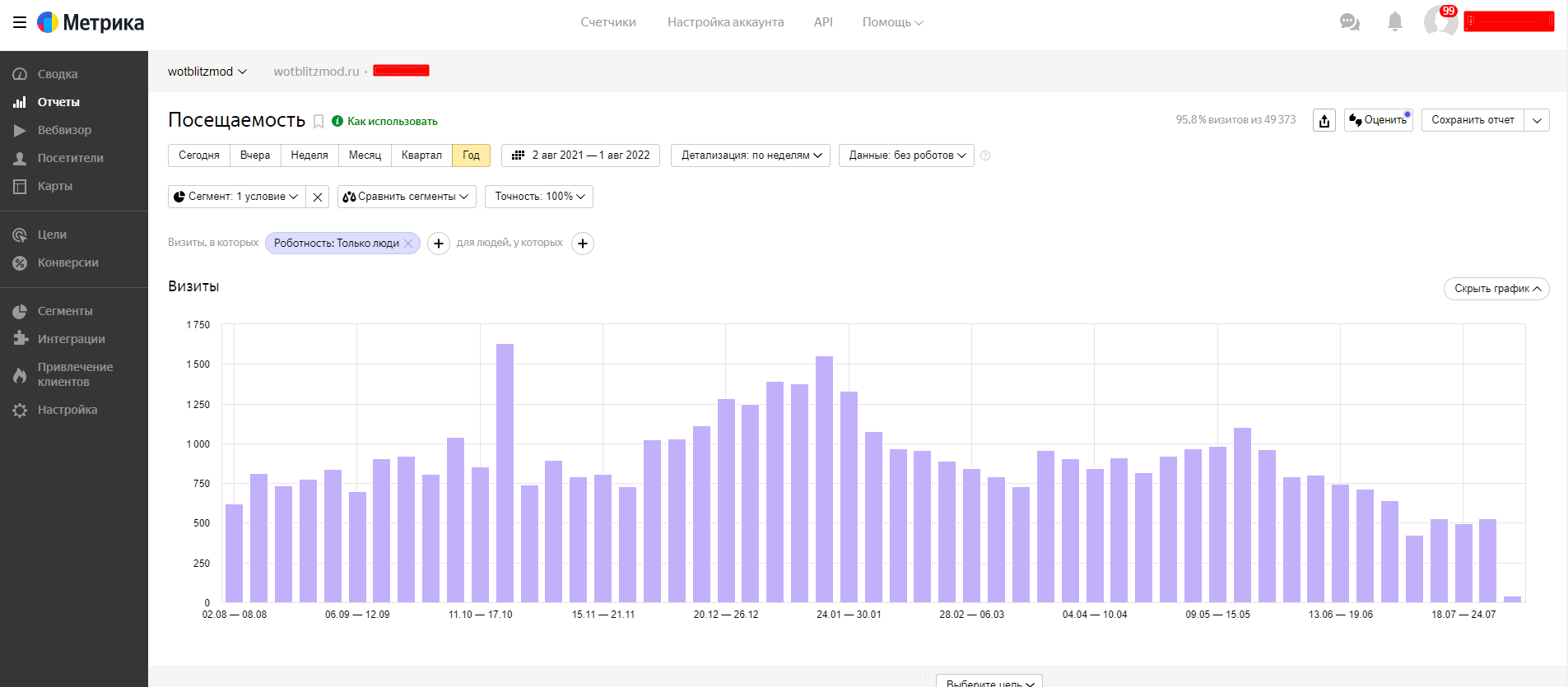Open the date range calendar picker
Image resolution: width=1568 pixels, height=687 pixels.
pyautogui.click(x=580, y=156)
